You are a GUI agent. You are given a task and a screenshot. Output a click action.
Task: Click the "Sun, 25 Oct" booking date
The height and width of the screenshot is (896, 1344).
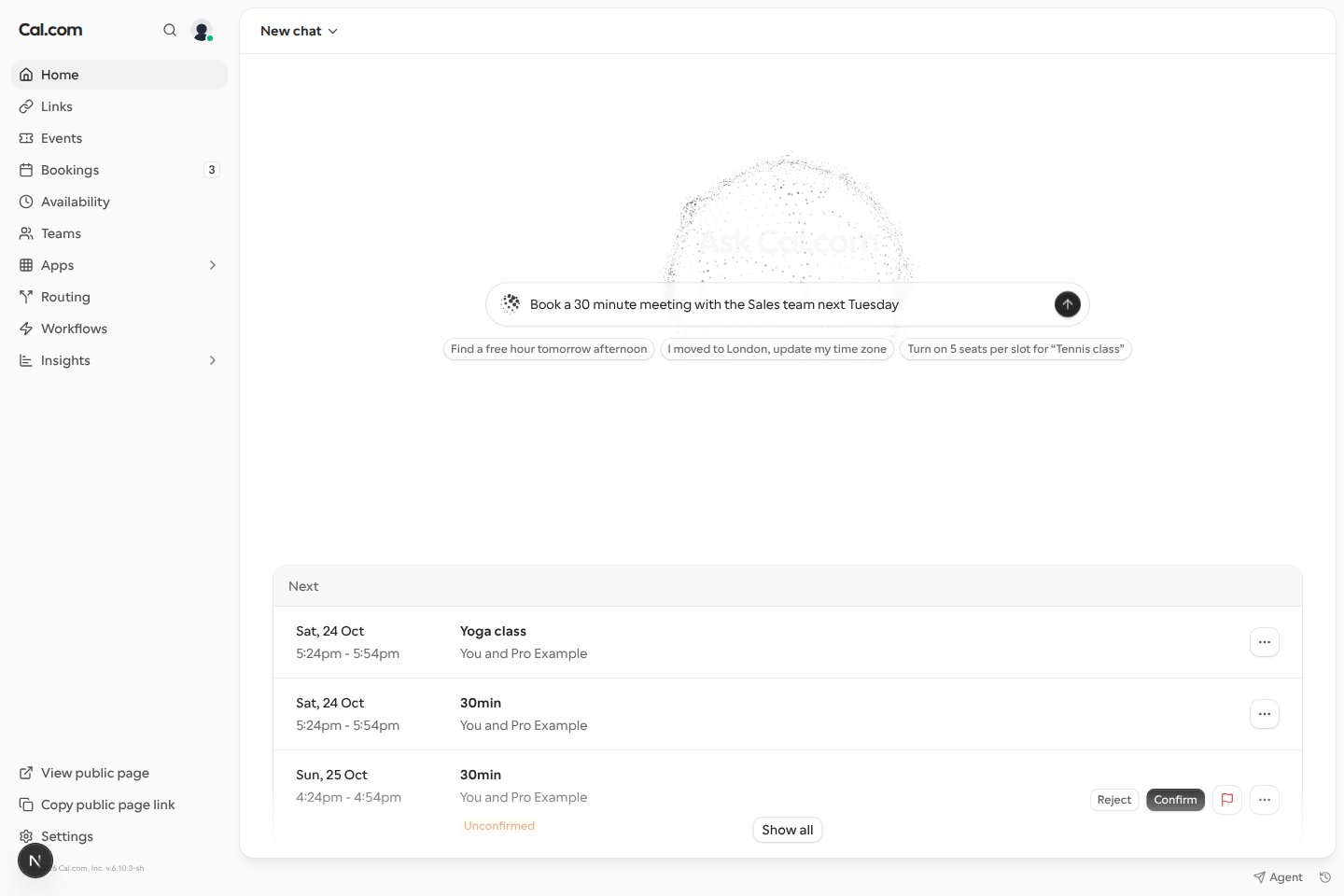(x=331, y=775)
